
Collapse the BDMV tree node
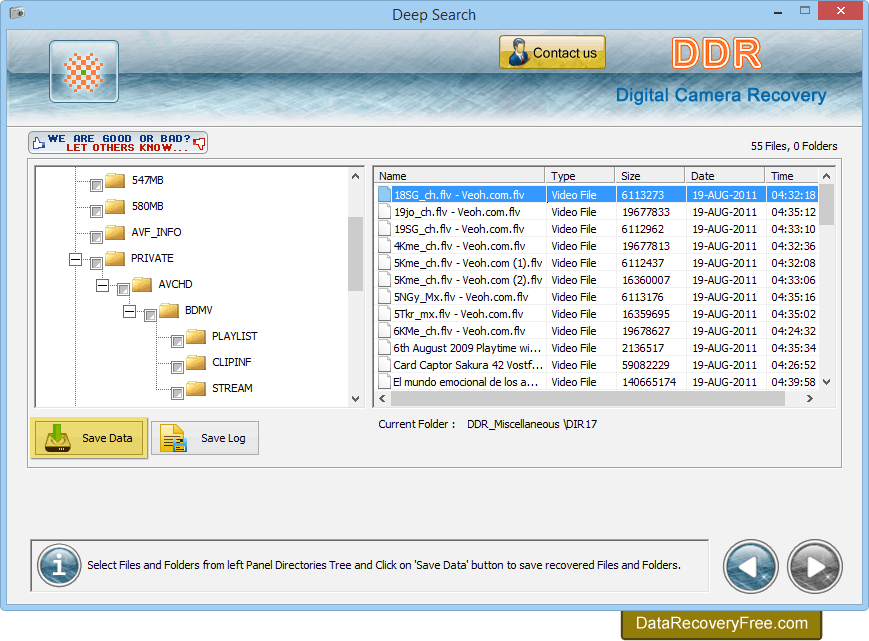point(129,311)
